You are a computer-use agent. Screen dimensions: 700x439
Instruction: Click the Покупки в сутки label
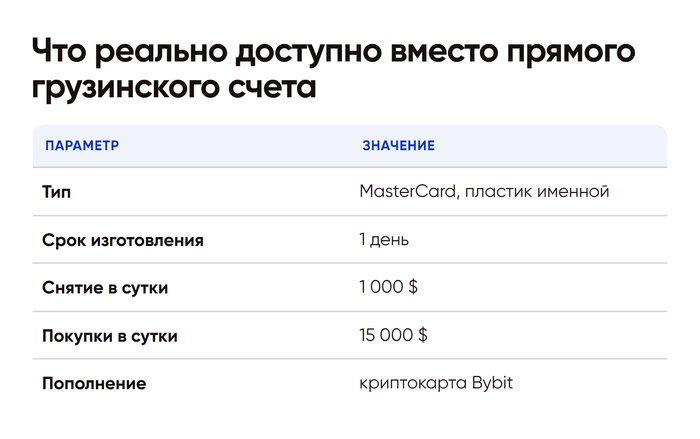click(x=110, y=336)
